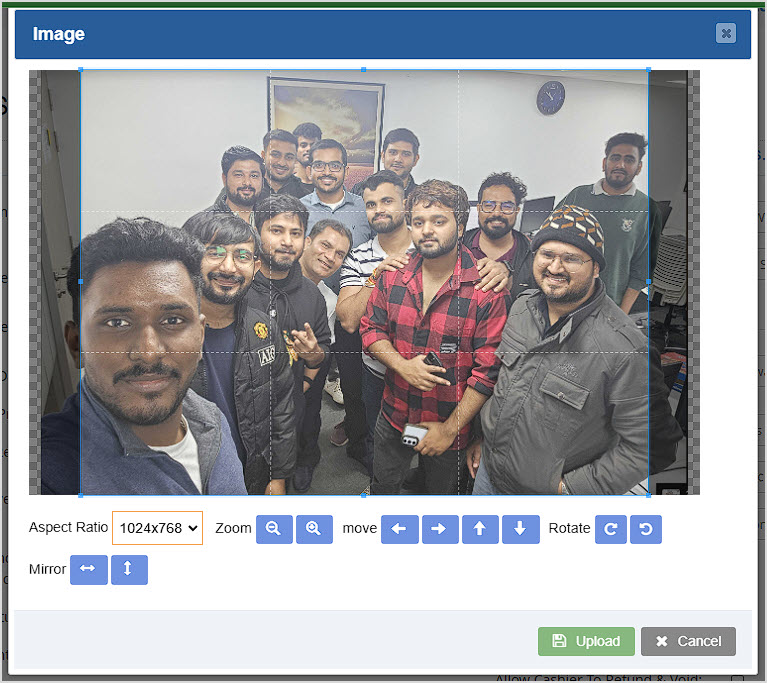Click the top-left crop box corner handle

[81, 69]
